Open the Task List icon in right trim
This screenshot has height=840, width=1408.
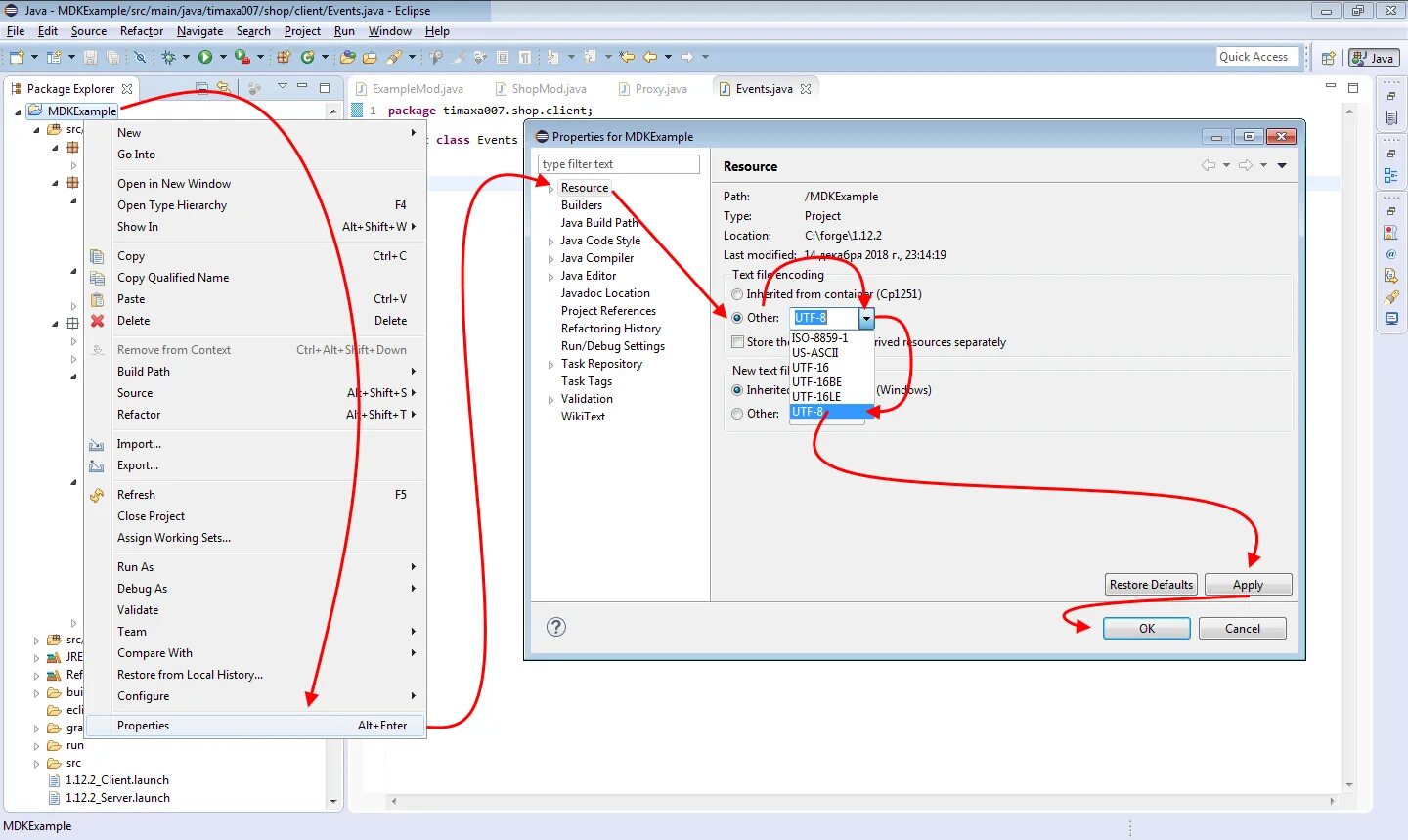point(1391,118)
